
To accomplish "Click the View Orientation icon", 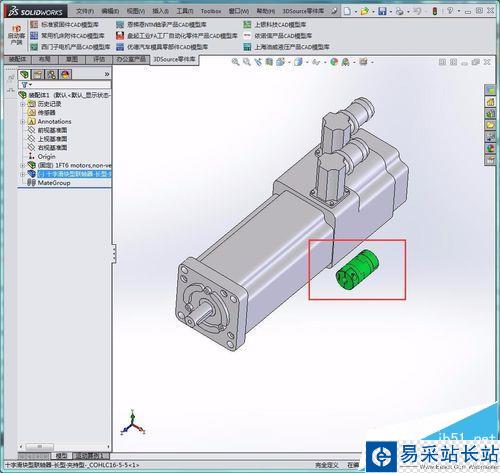I will point(280,62).
